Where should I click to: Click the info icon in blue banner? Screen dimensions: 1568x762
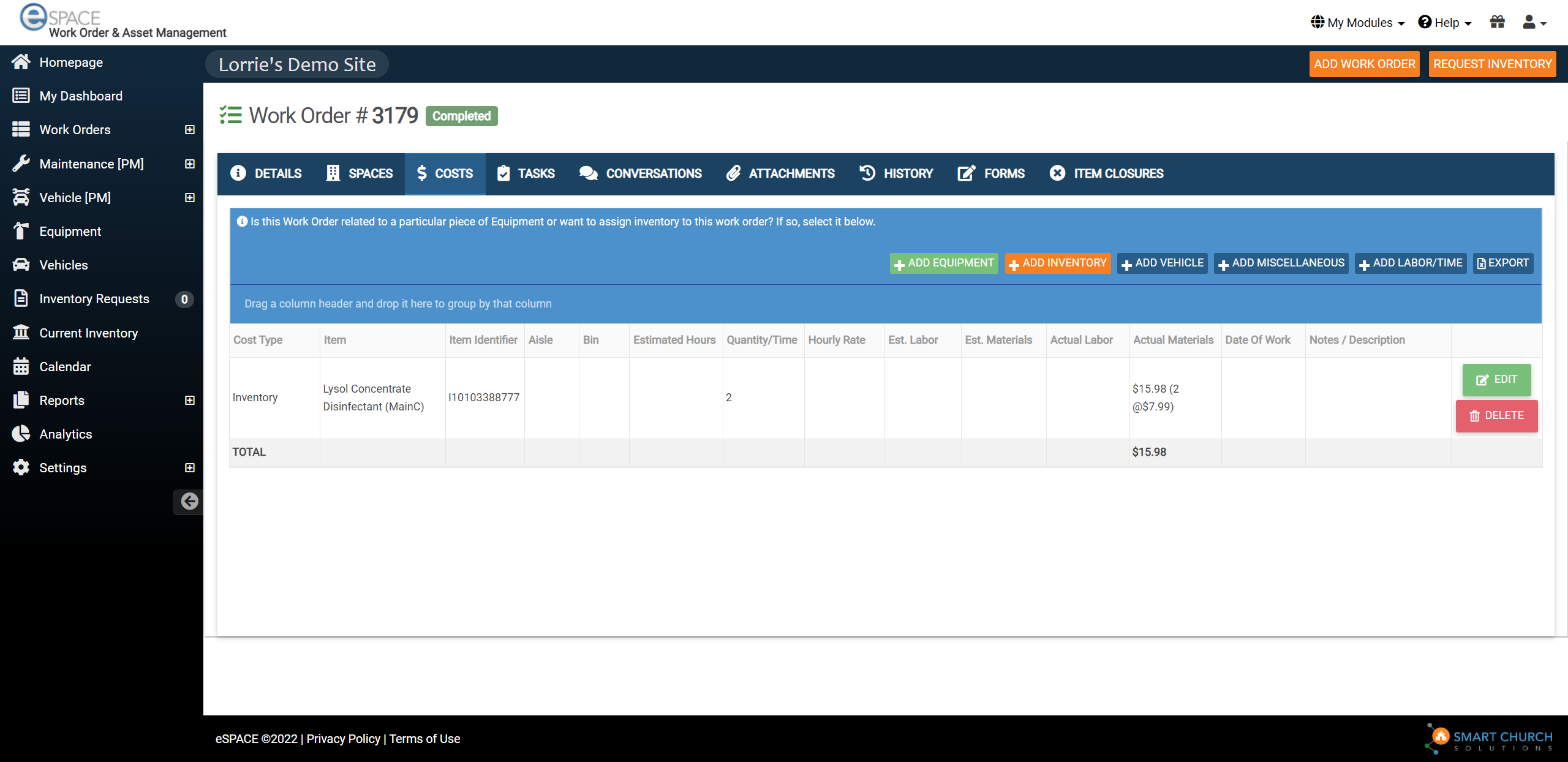click(x=242, y=221)
